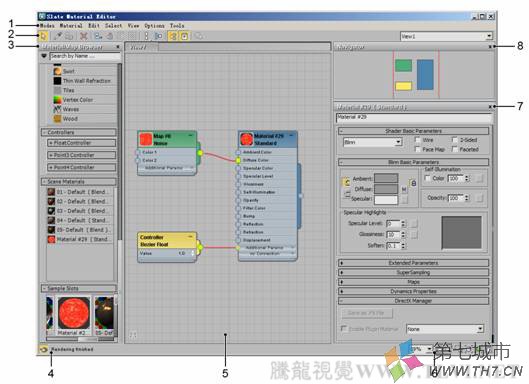The width and height of the screenshot is (529, 384).
Task: Click the red X Delete Selected icon
Action: (x=84, y=36)
